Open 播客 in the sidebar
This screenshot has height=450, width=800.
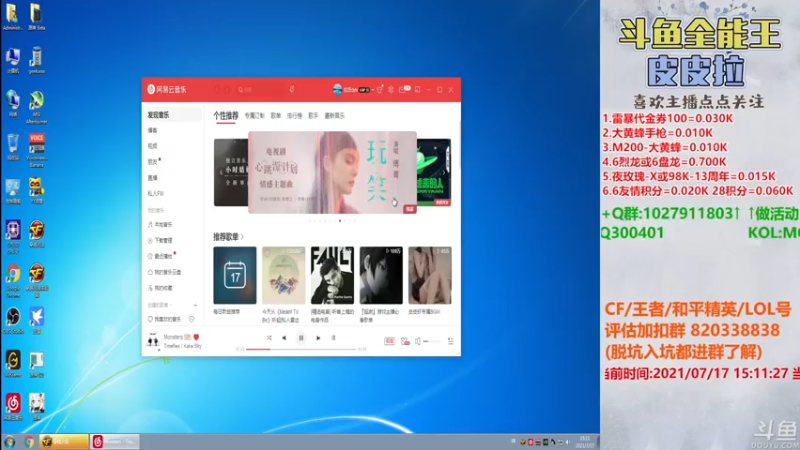[153, 130]
